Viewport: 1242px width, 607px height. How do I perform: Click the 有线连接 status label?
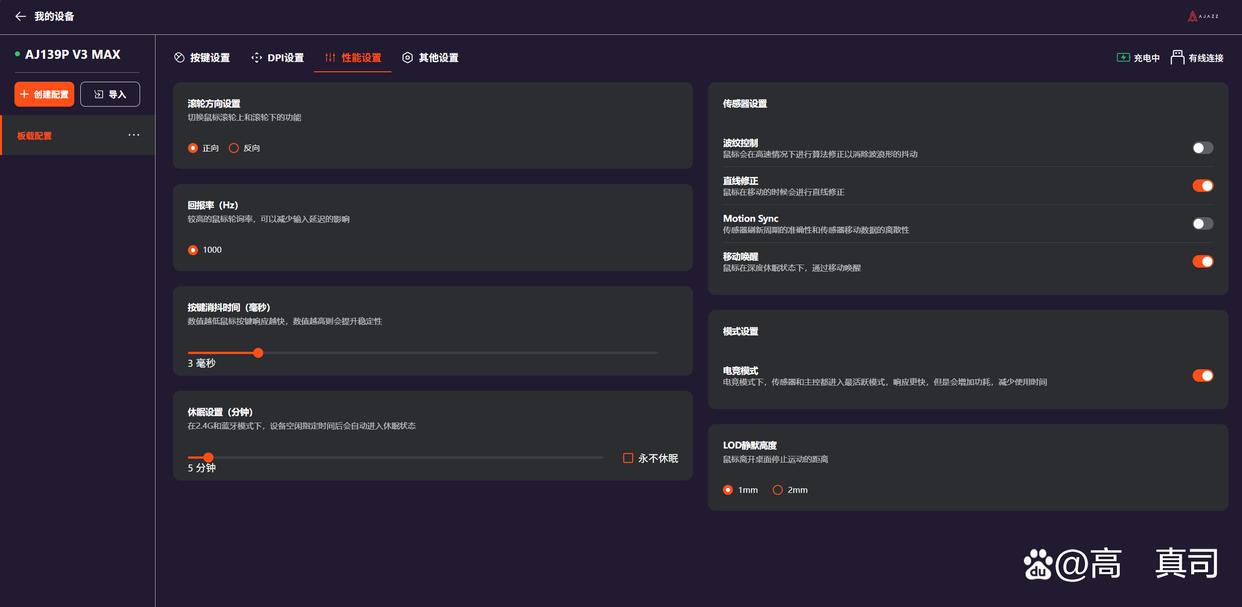(x=1206, y=58)
